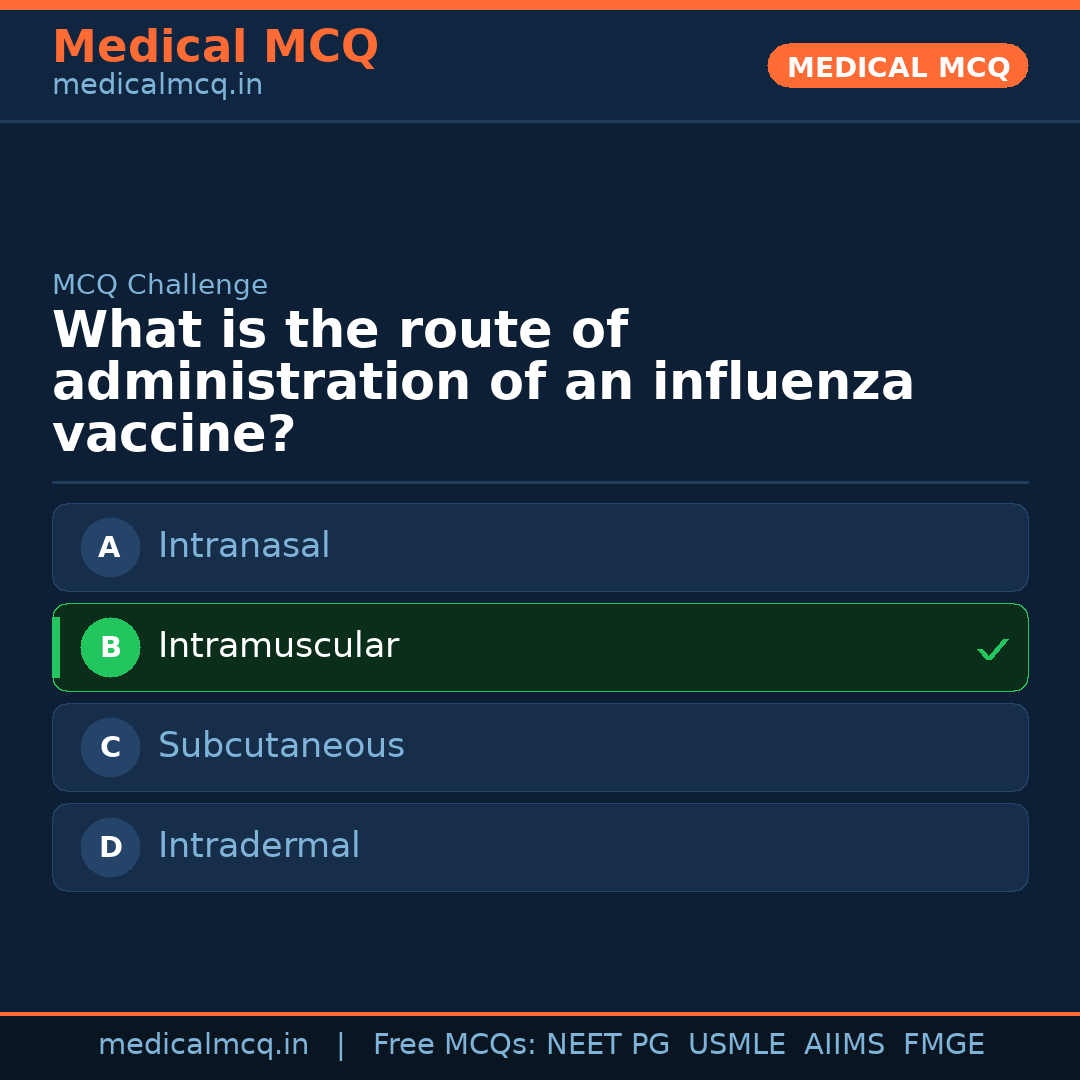Image resolution: width=1080 pixels, height=1080 pixels.
Task: Choose the Intramuscular answer text
Action: click(x=278, y=646)
